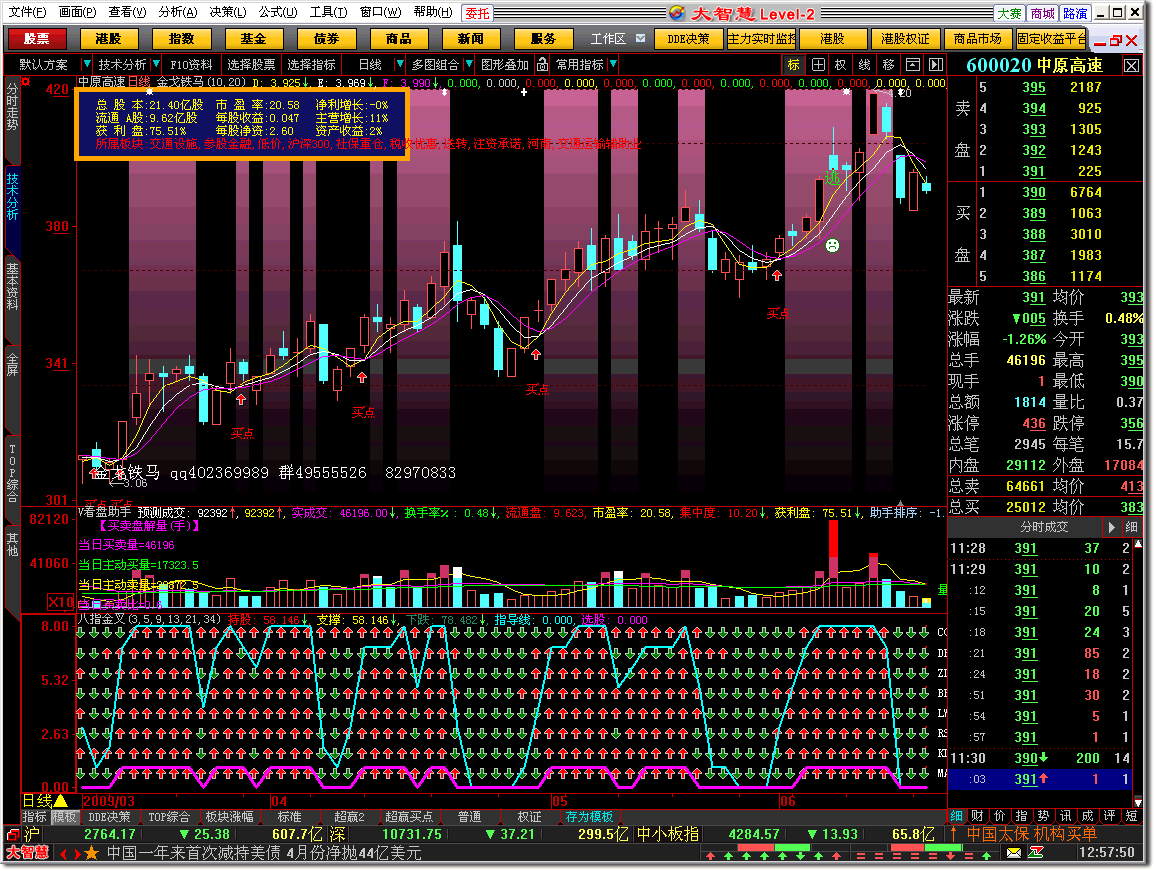Click the orange star icon in news ticker

pos(91,853)
